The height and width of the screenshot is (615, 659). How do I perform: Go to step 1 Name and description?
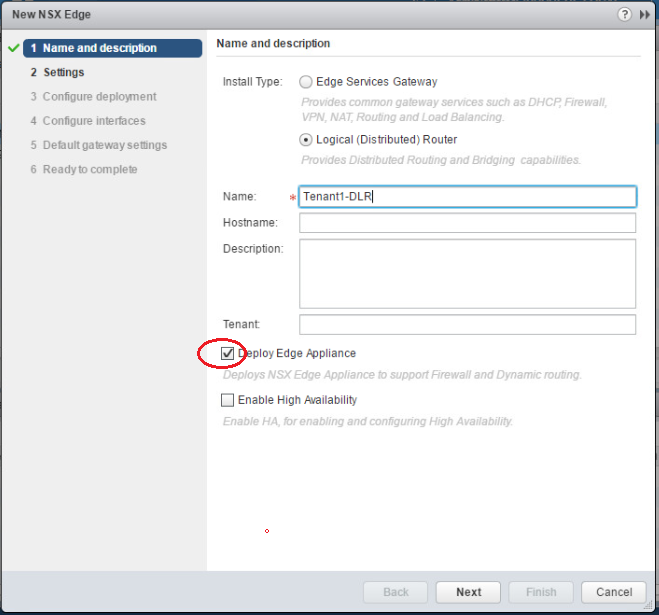[113, 48]
